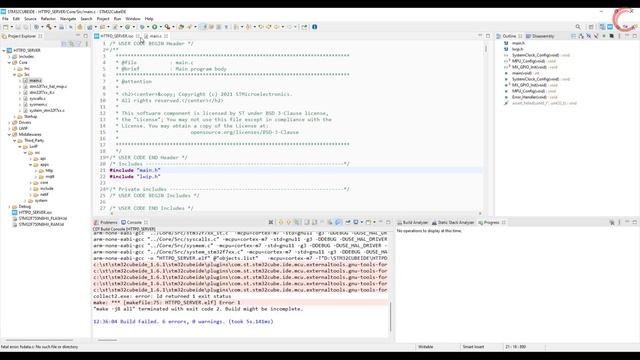The width and height of the screenshot is (640, 360).
Task: Click the search magnifier icon at top right
Action: (x=578, y=27)
